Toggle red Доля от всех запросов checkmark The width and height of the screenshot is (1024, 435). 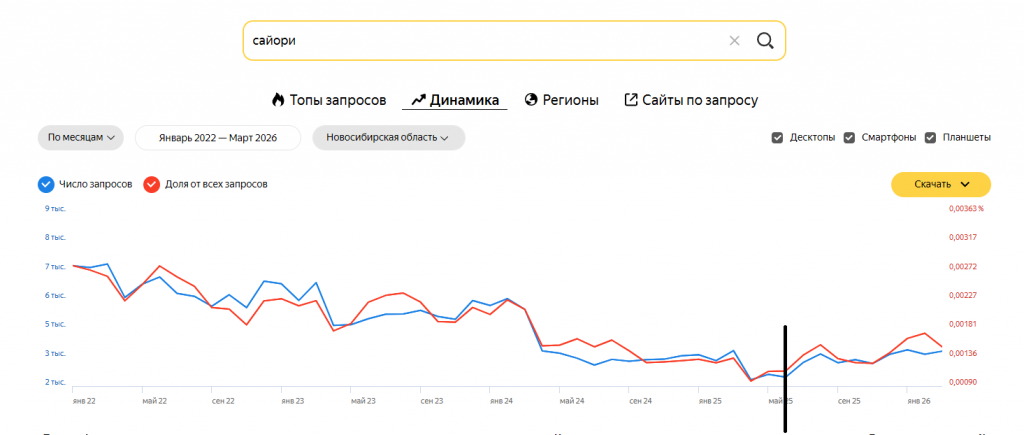tap(152, 184)
